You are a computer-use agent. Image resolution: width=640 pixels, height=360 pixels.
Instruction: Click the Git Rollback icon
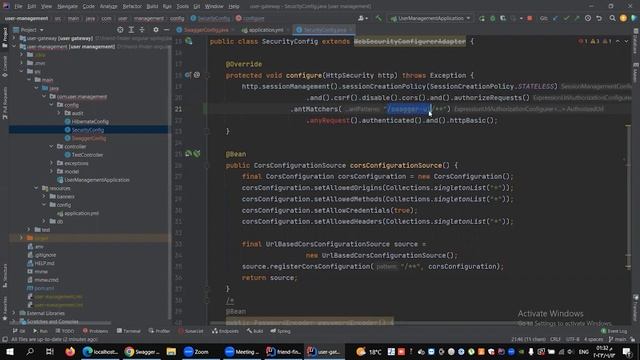click(599, 18)
